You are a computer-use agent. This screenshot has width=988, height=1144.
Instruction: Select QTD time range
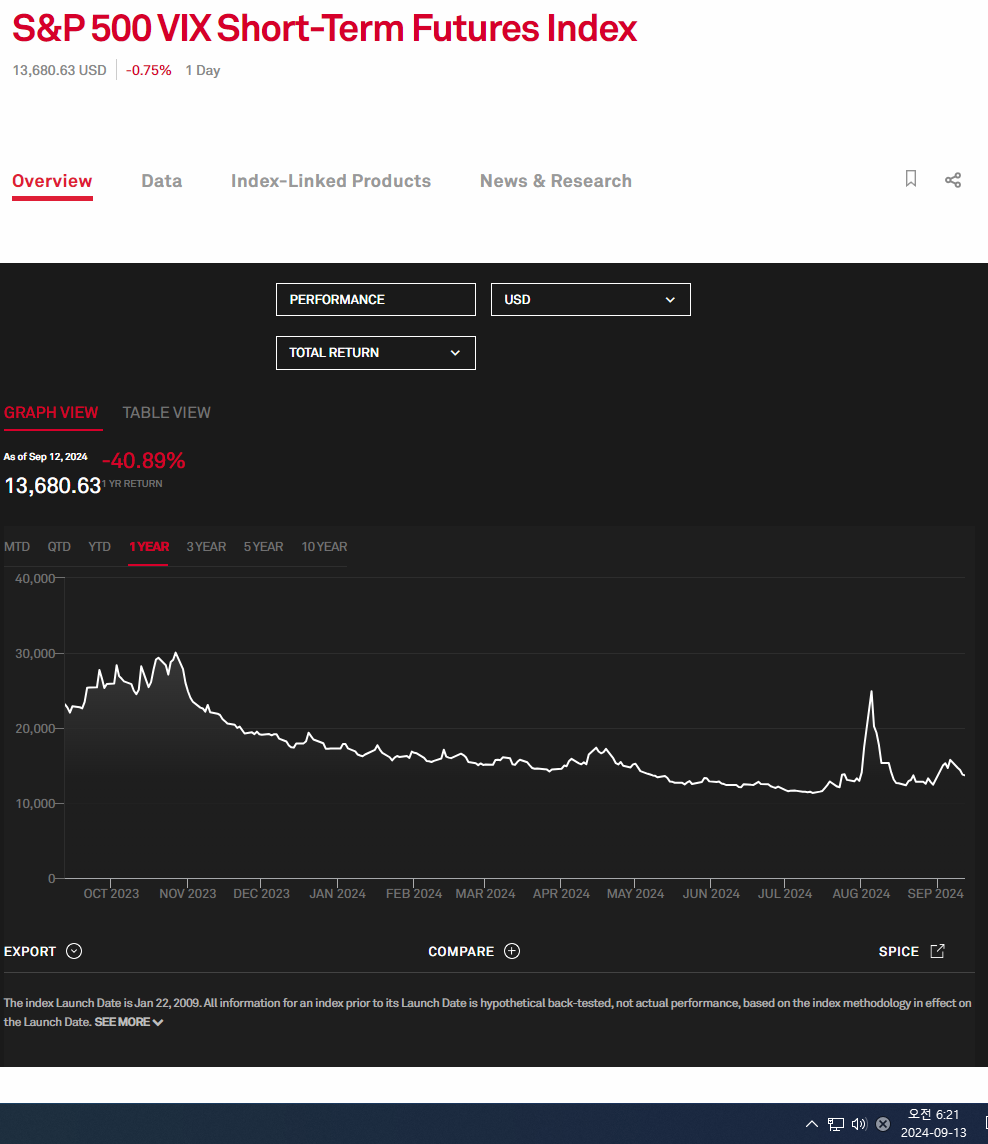tap(59, 546)
